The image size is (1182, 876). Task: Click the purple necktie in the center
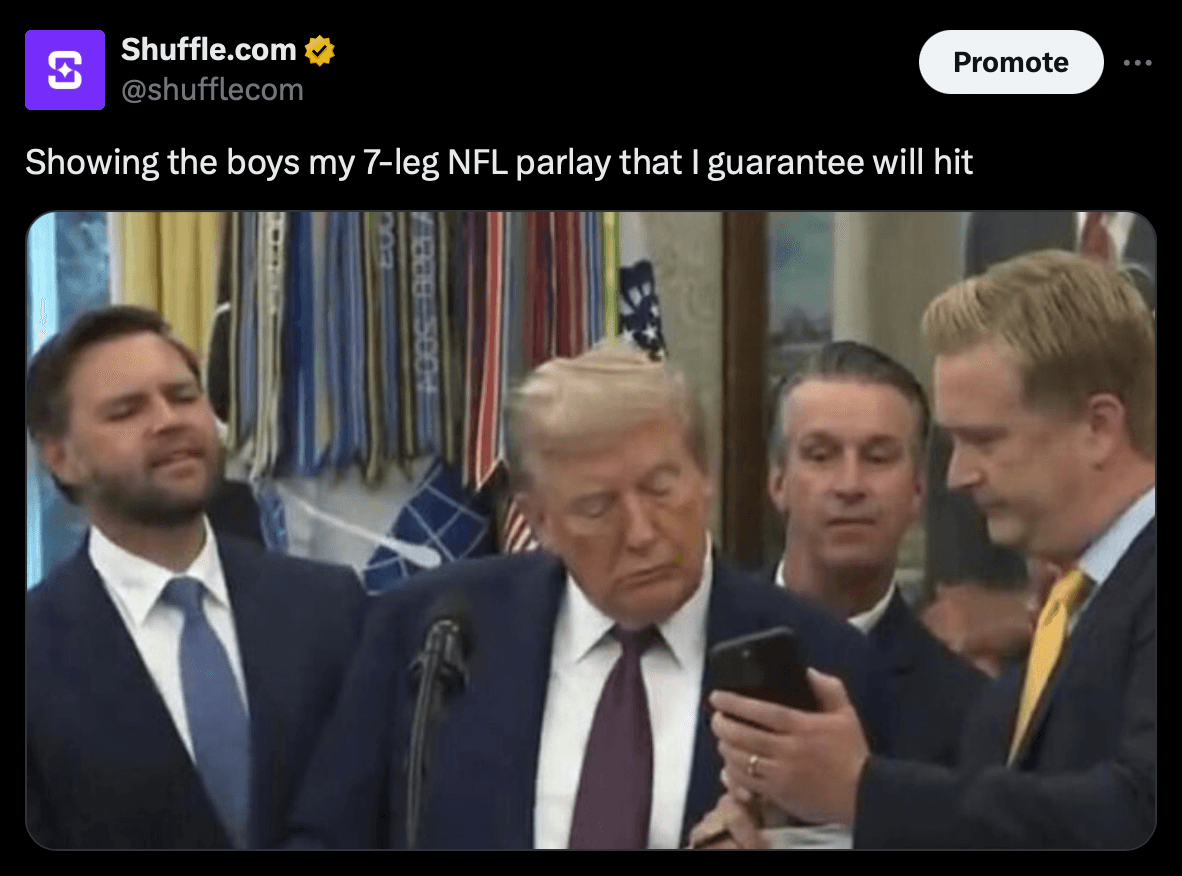[614, 739]
